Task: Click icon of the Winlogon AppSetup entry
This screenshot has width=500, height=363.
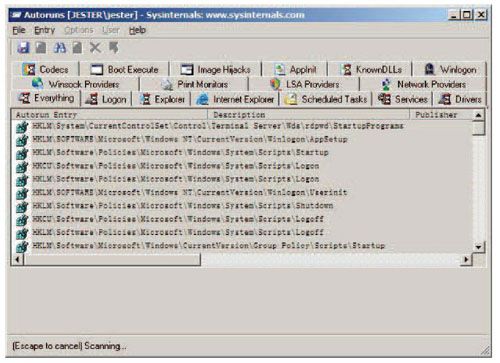Action: (x=22, y=140)
